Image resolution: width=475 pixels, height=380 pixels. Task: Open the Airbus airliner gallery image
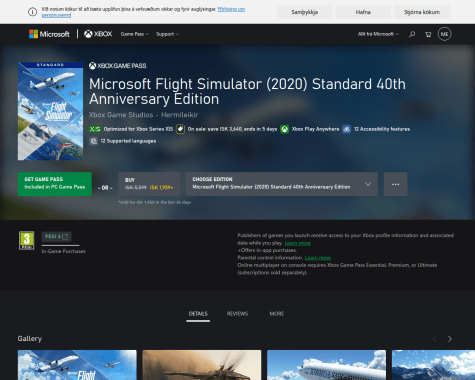326,365
